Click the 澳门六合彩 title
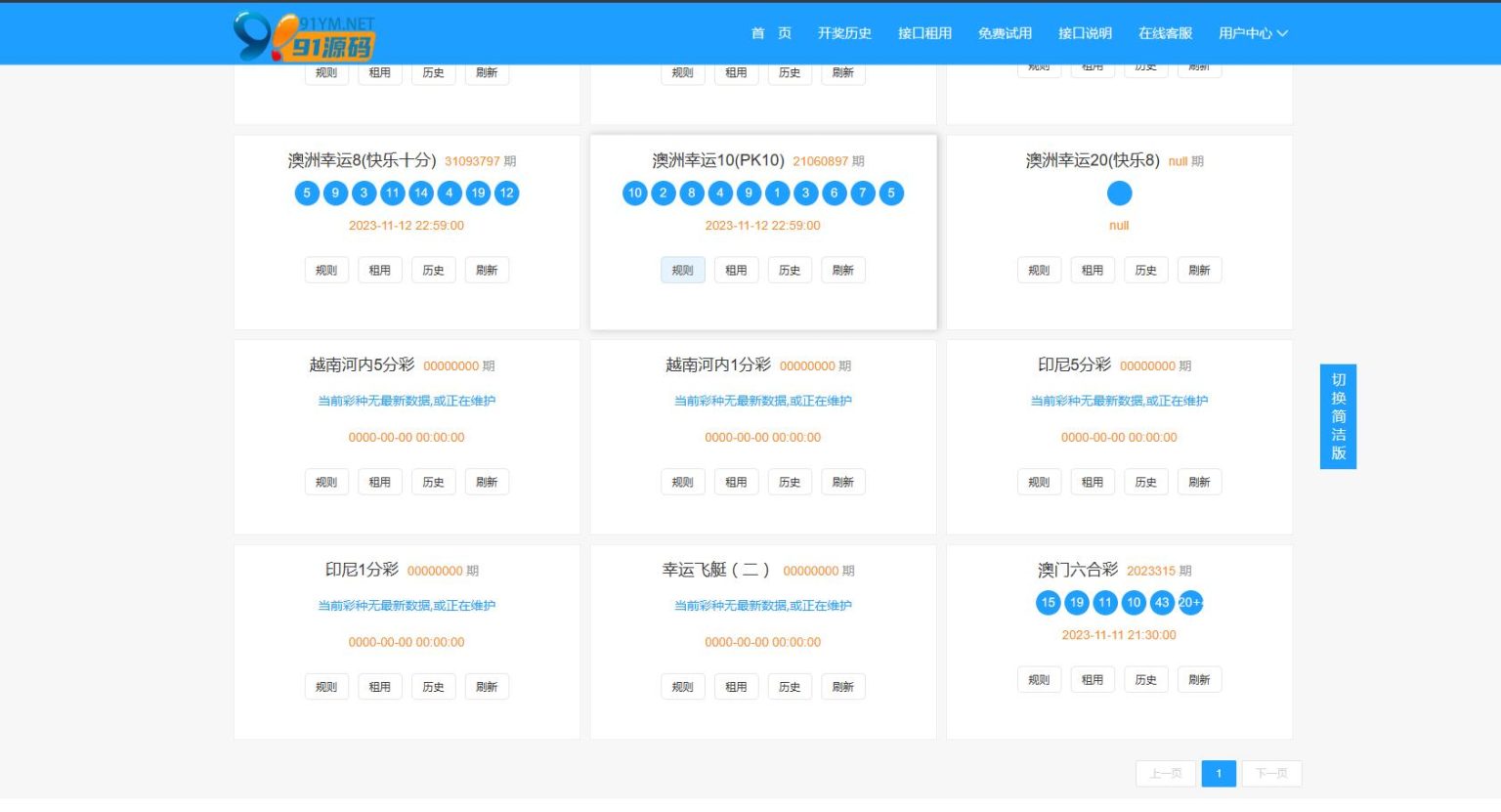1501x812 pixels. (1078, 570)
